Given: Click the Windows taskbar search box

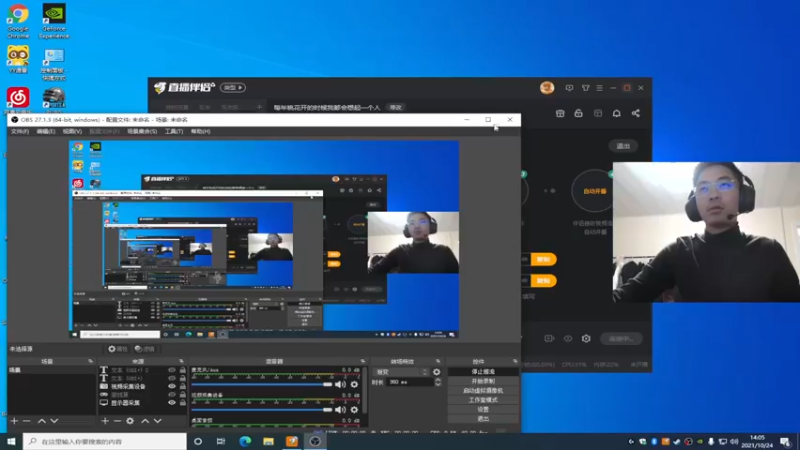Looking at the screenshot, I should tap(105, 441).
